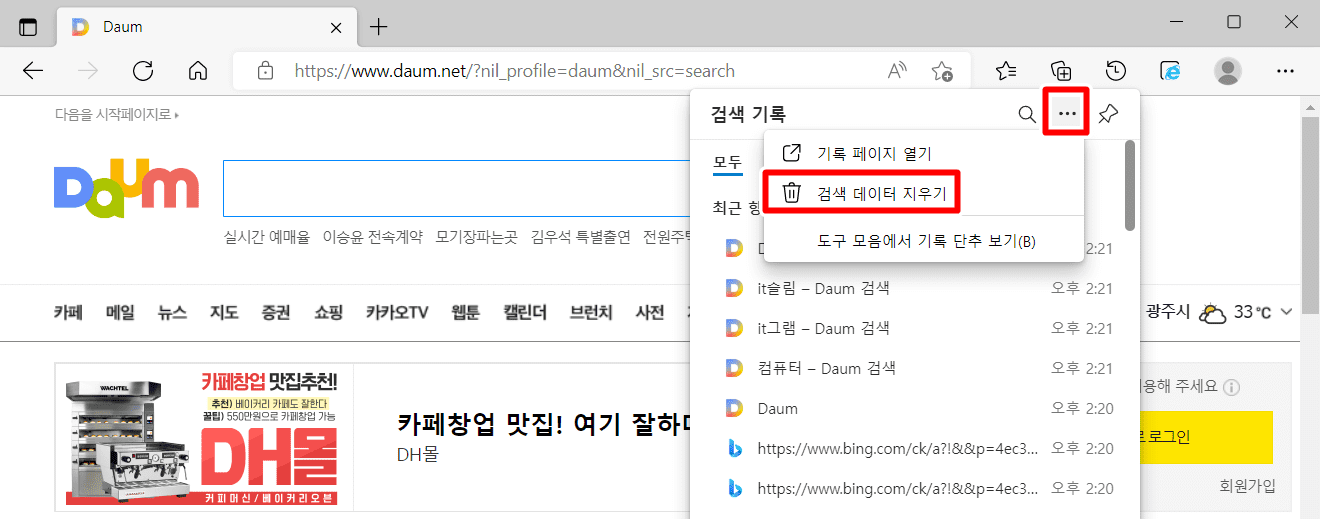The width and height of the screenshot is (1320, 519).
Task: Reload the page with refresh icon
Action: click(x=143, y=71)
